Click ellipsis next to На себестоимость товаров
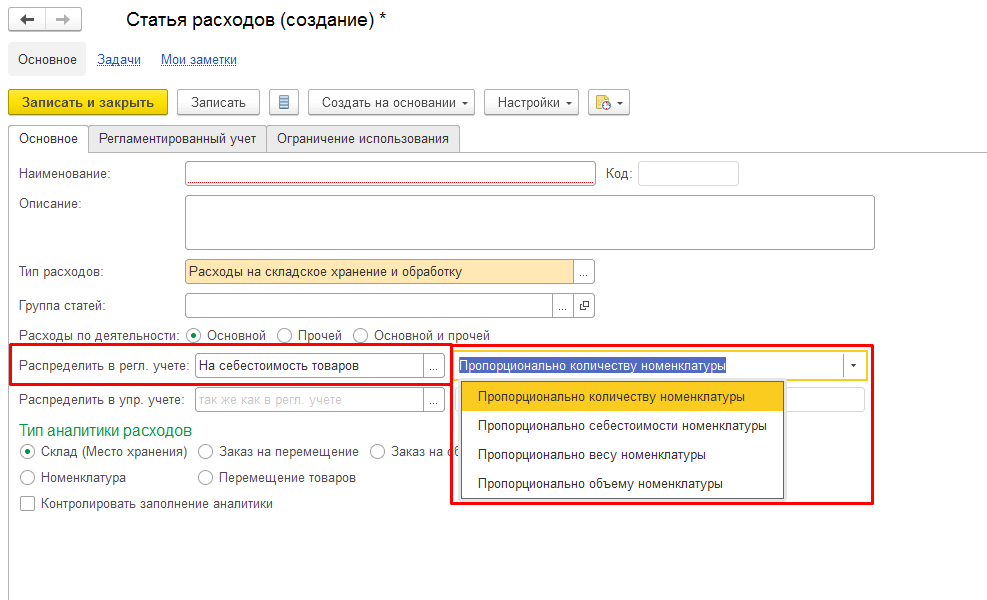 click(434, 366)
